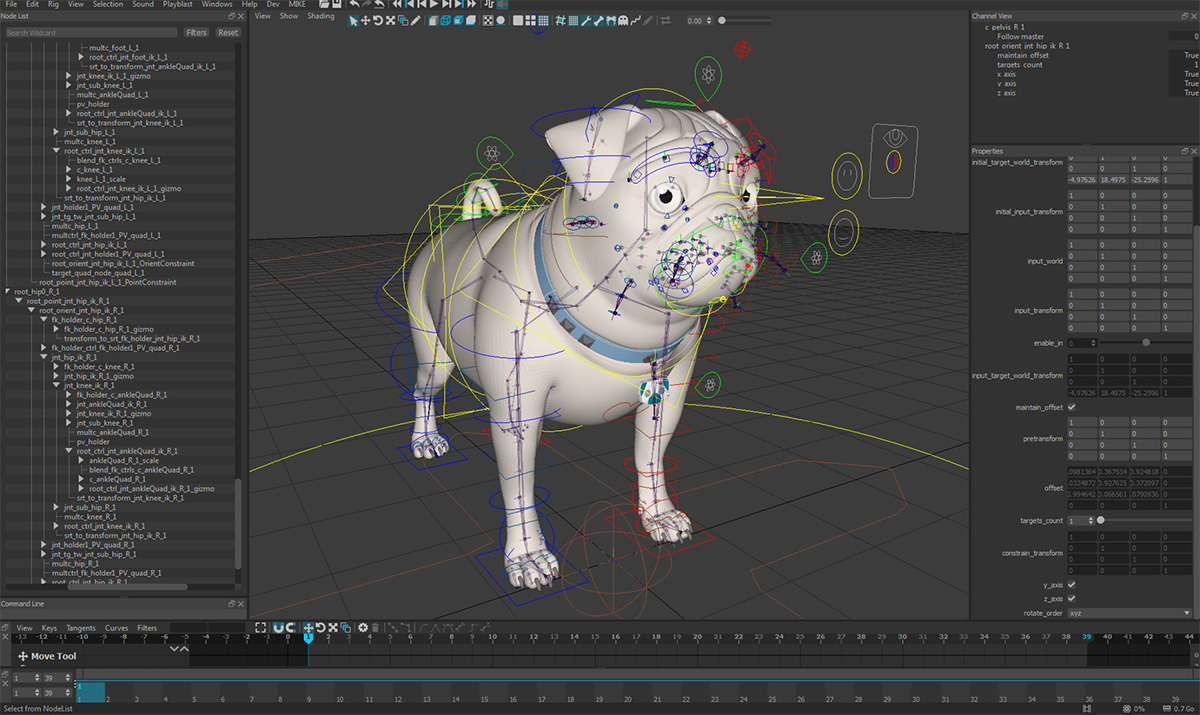Open the Shading menu in viewport
Viewport: 1200px width, 715px height.
[320, 16]
